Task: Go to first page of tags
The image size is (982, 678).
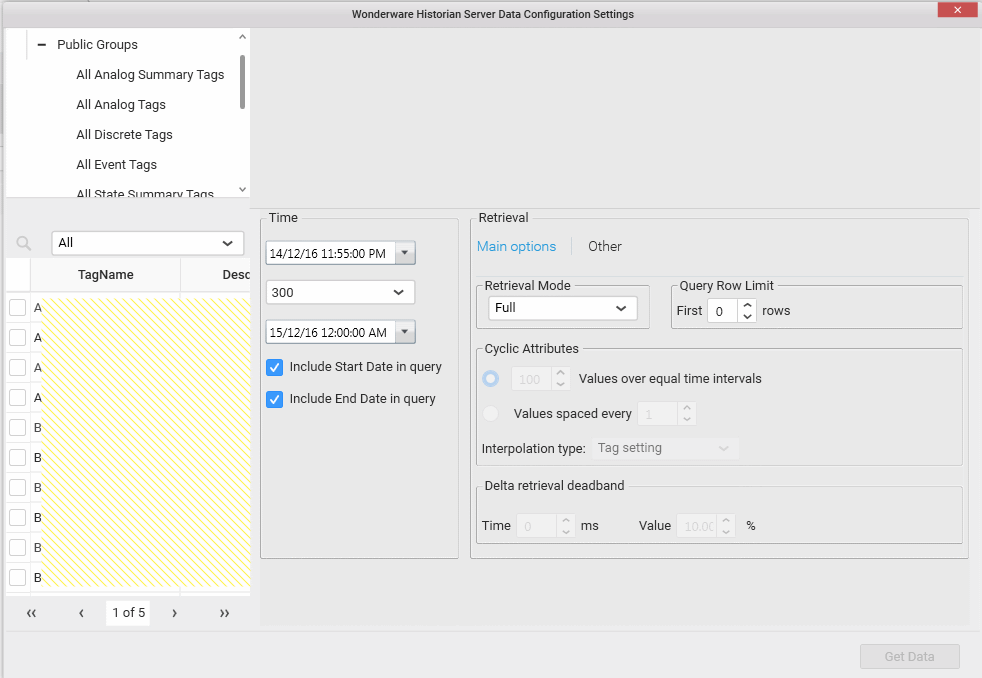Action: (x=31, y=613)
